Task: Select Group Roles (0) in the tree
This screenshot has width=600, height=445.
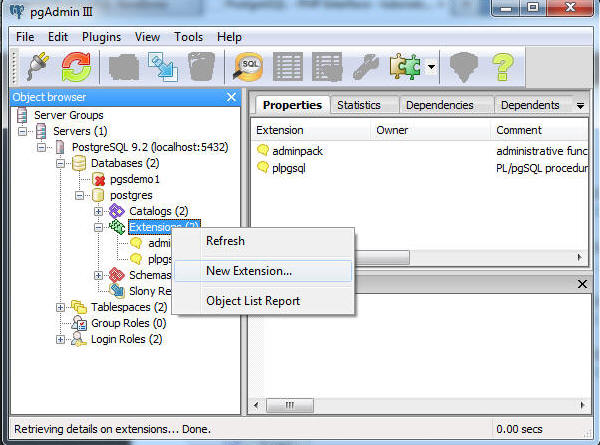Action: tap(128, 323)
